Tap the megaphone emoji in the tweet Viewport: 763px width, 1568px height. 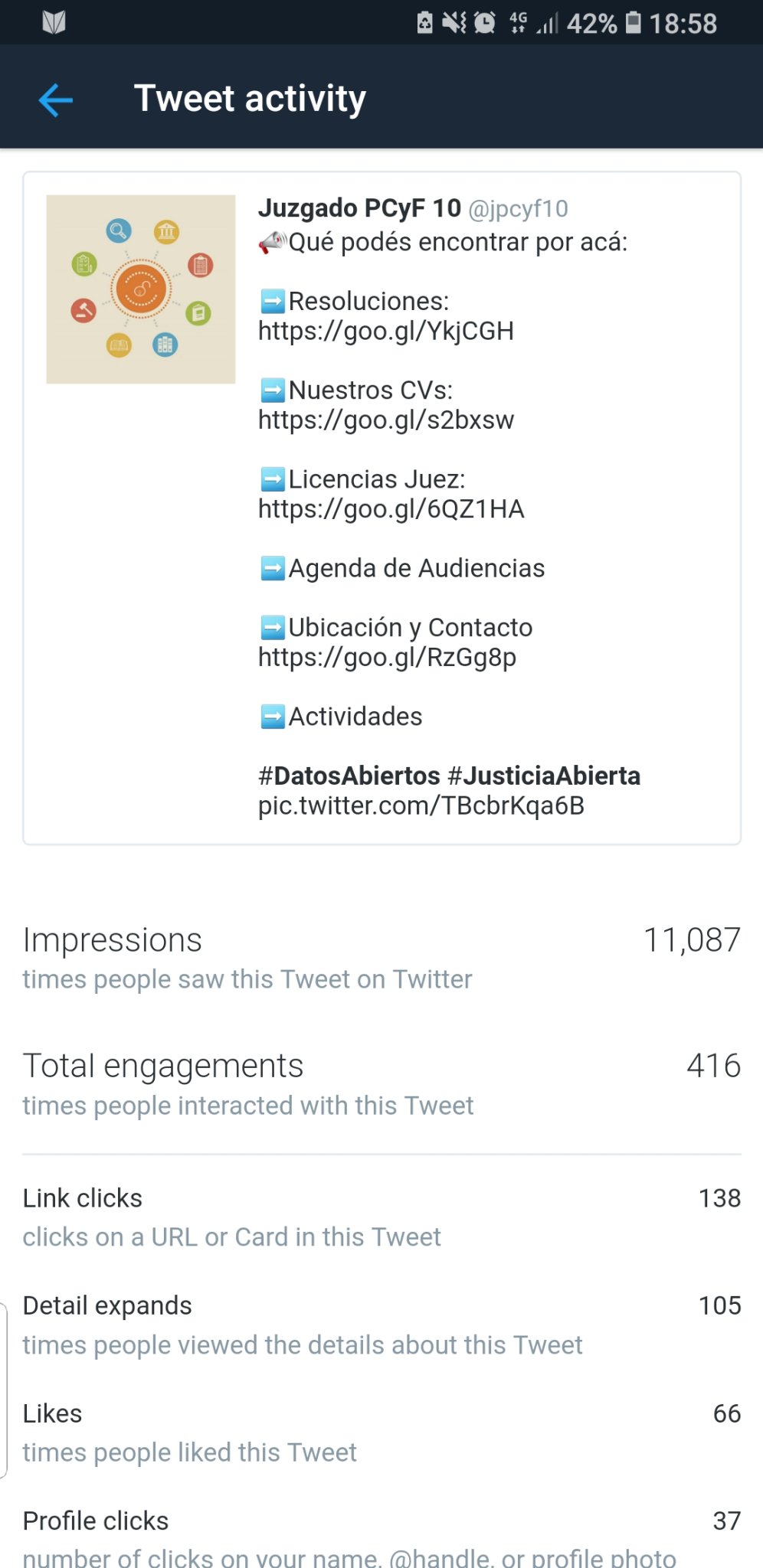point(272,243)
